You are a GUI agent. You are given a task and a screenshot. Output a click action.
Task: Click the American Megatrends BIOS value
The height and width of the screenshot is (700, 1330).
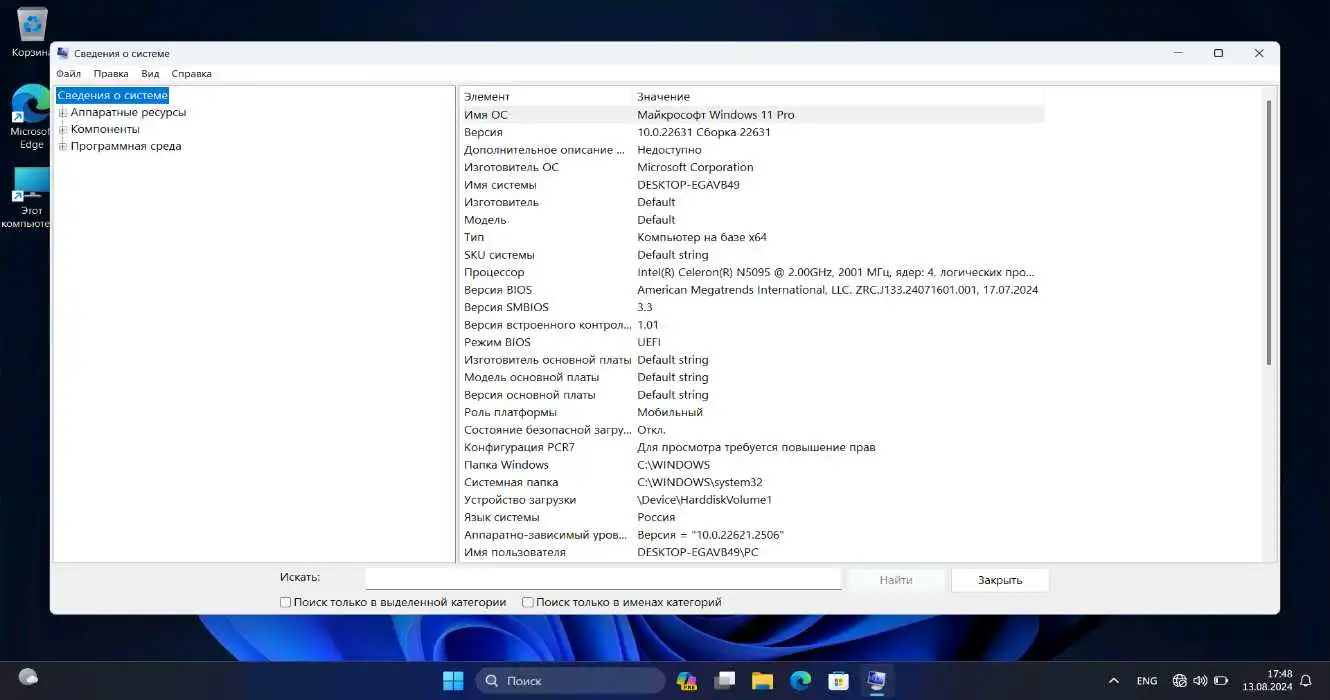[x=838, y=290]
